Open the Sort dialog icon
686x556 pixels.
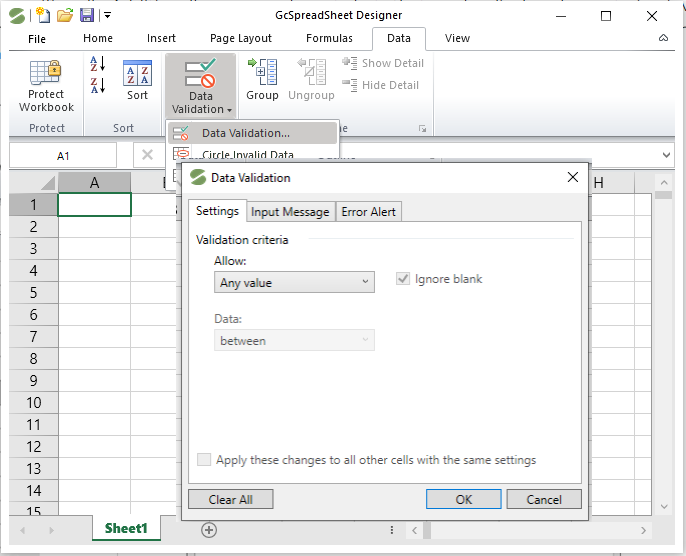pyautogui.click(x=137, y=74)
